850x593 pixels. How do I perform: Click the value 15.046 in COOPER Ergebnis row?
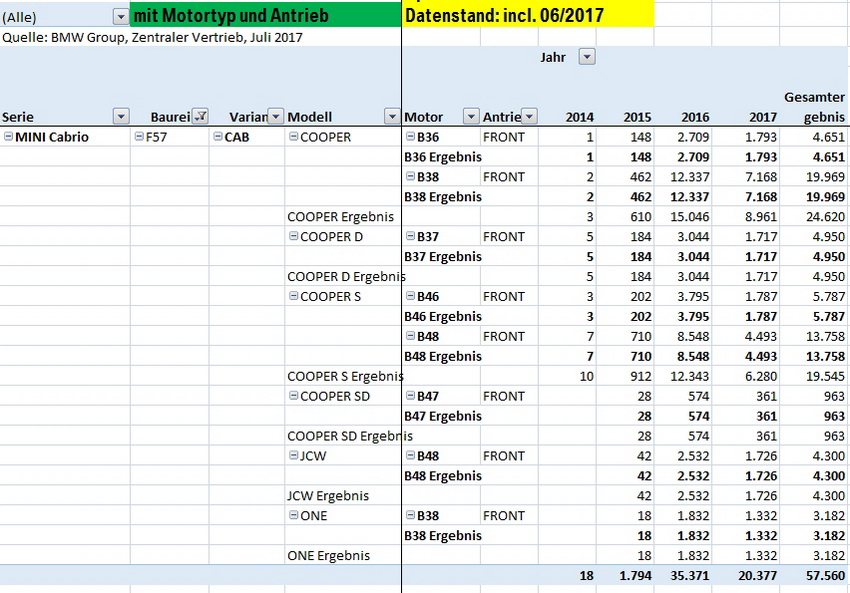coord(690,217)
